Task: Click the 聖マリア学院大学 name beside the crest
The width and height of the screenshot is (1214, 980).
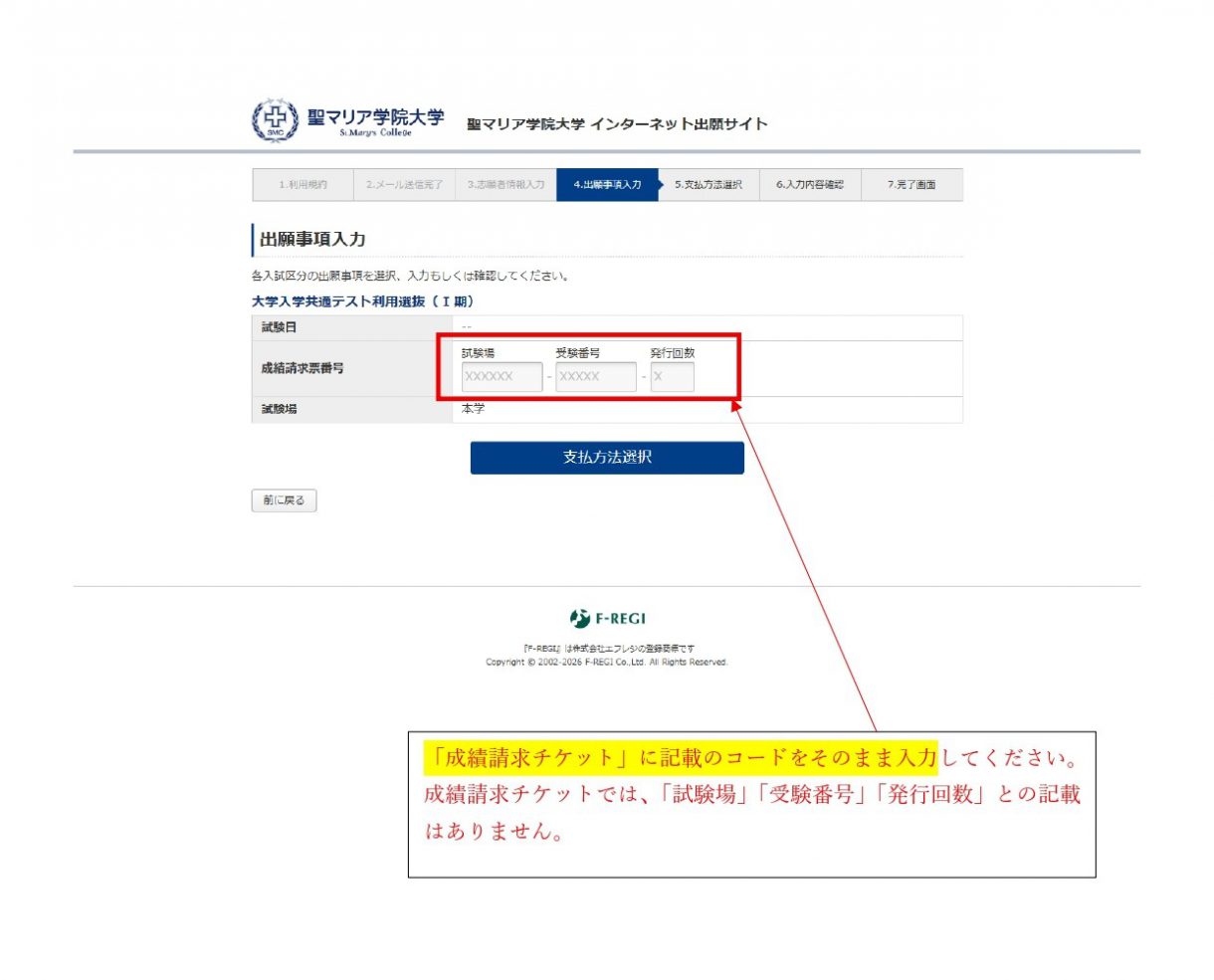Action: click(375, 119)
